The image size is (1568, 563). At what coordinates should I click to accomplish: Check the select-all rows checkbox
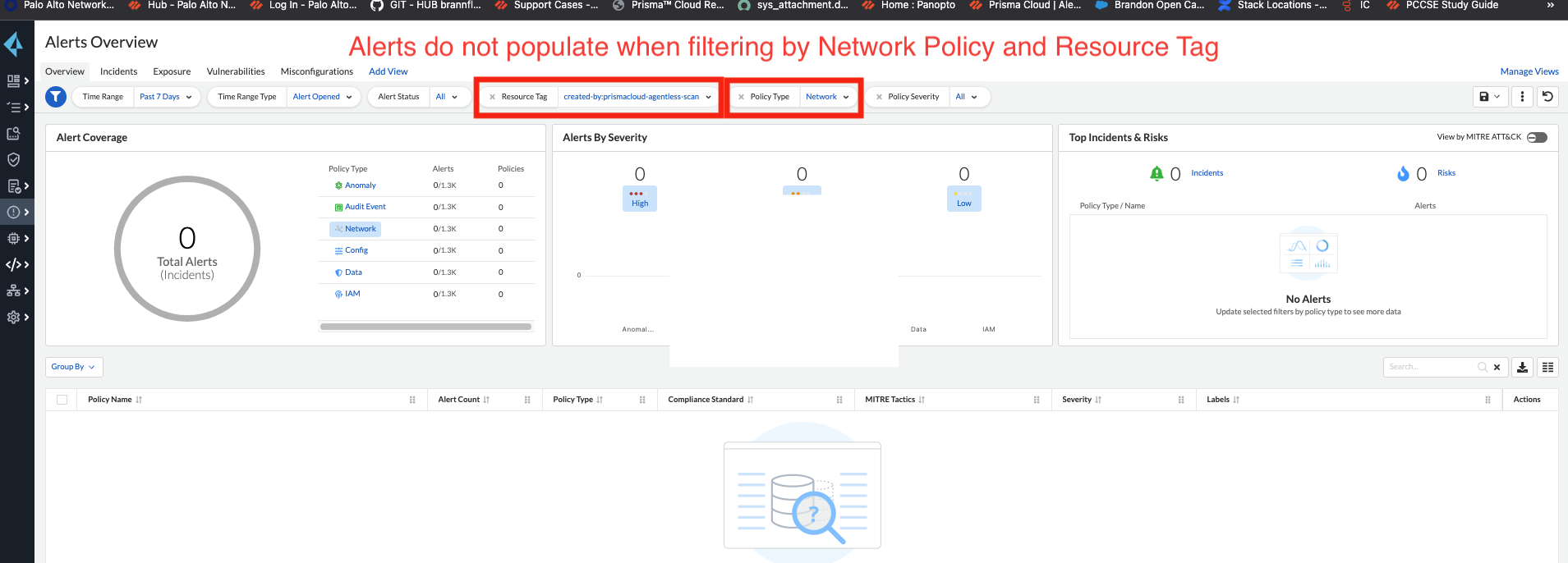62,400
